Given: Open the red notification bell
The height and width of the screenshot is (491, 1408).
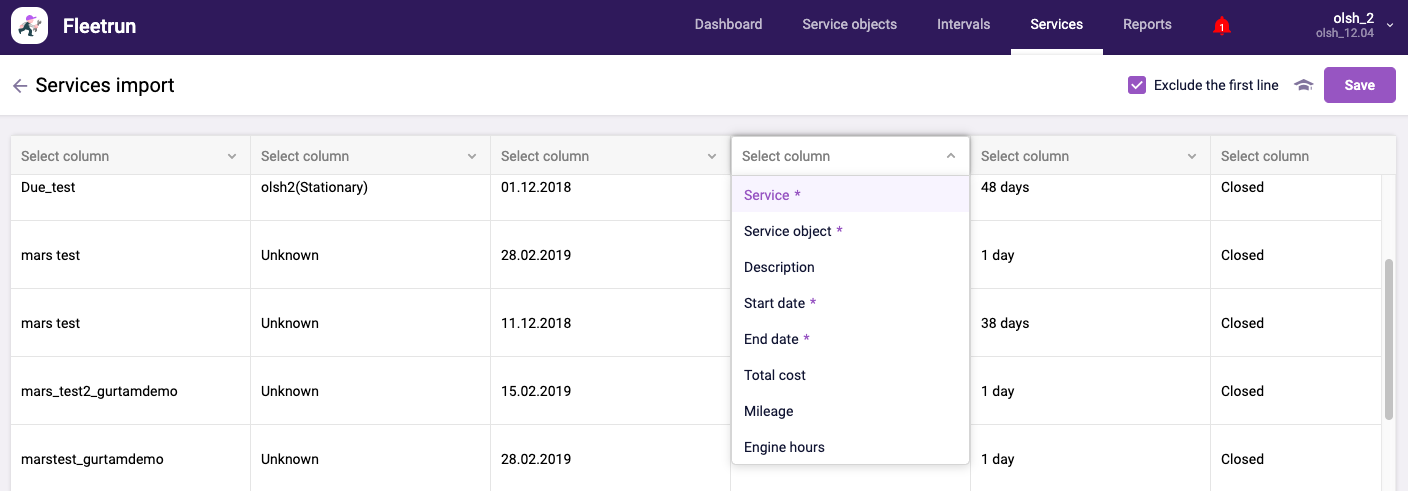Looking at the screenshot, I should [x=1221, y=25].
